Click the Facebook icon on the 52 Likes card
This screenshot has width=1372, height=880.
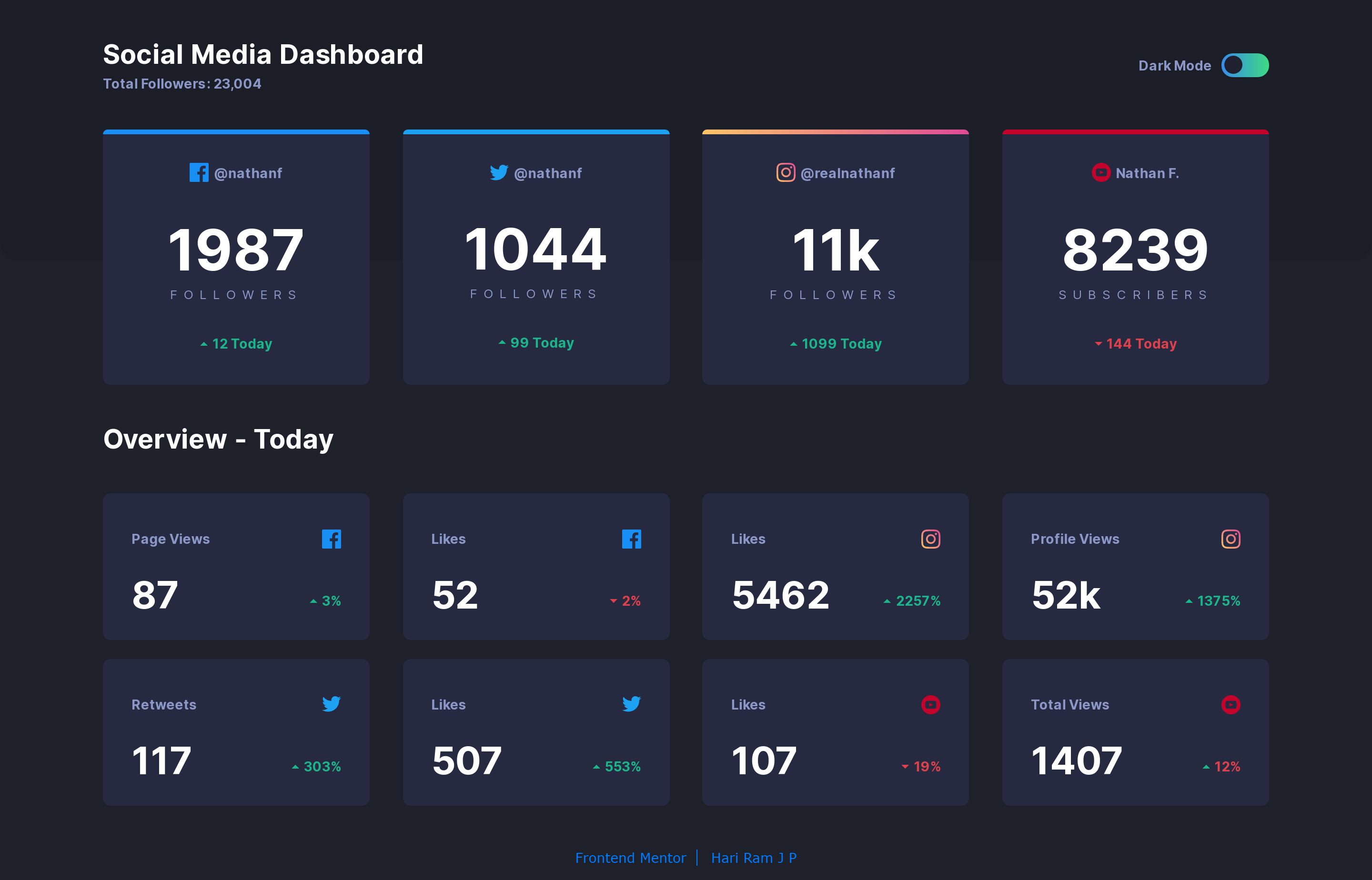[x=631, y=538]
